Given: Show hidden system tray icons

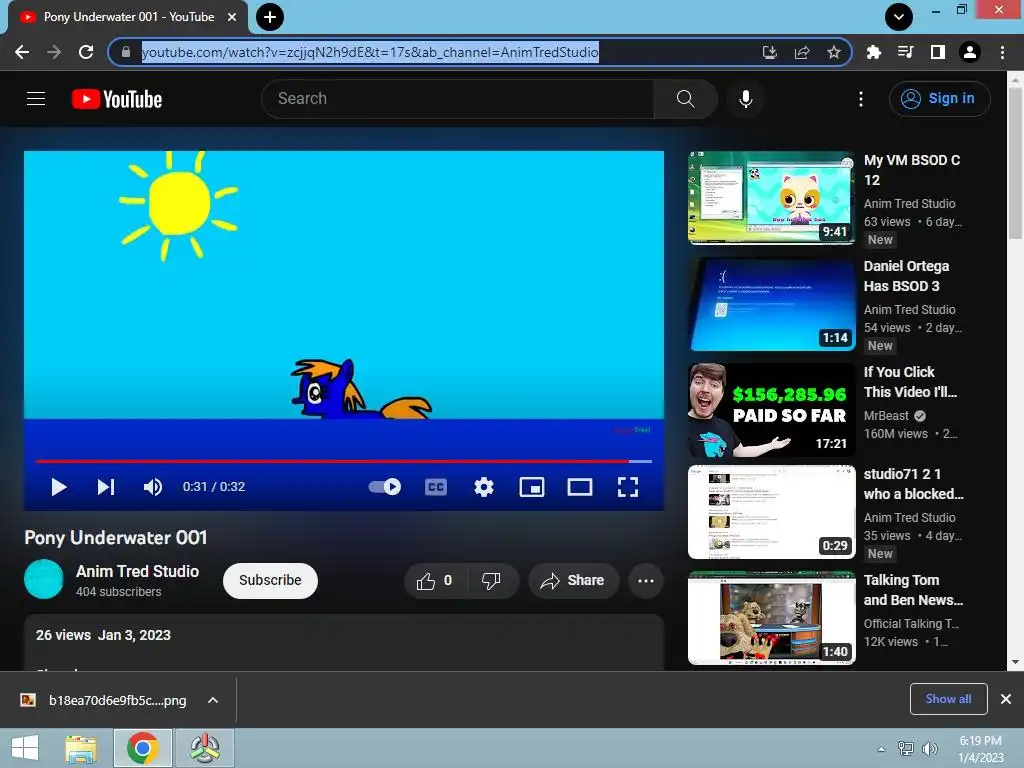Looking at the screenshot, I should [x=882, y=749].
